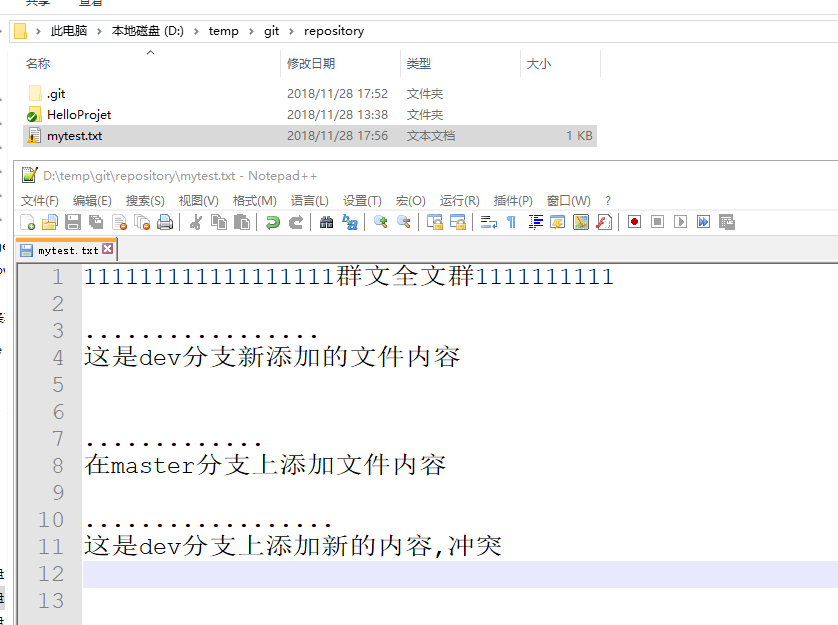Open the Document Map panel

[x=581, y=222]
